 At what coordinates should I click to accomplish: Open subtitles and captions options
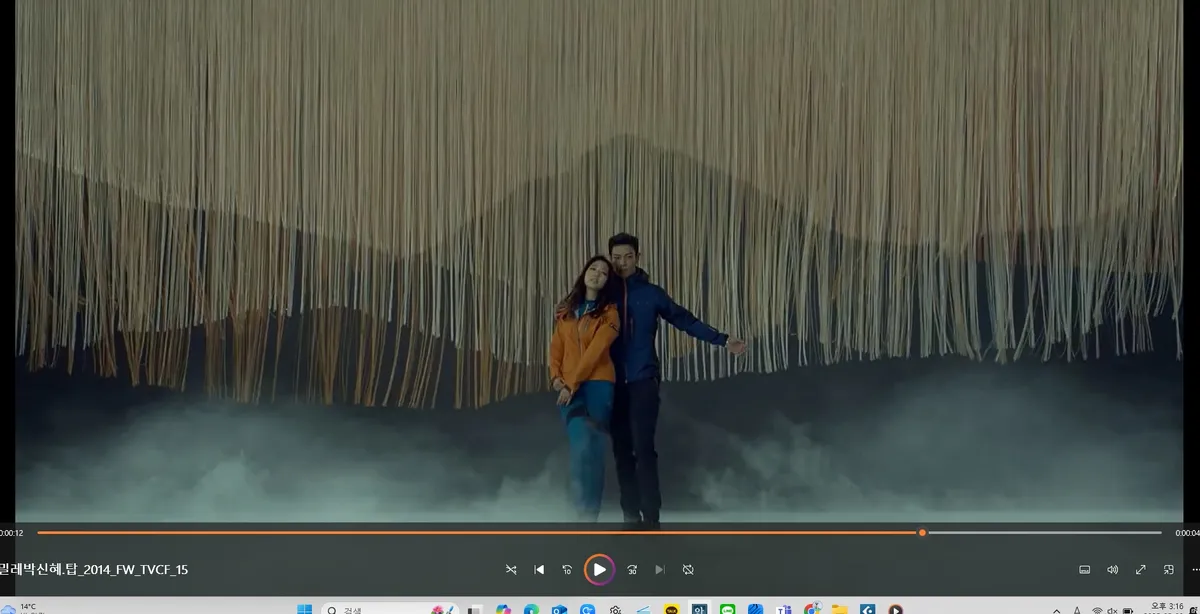click(x=1084, y=569)
